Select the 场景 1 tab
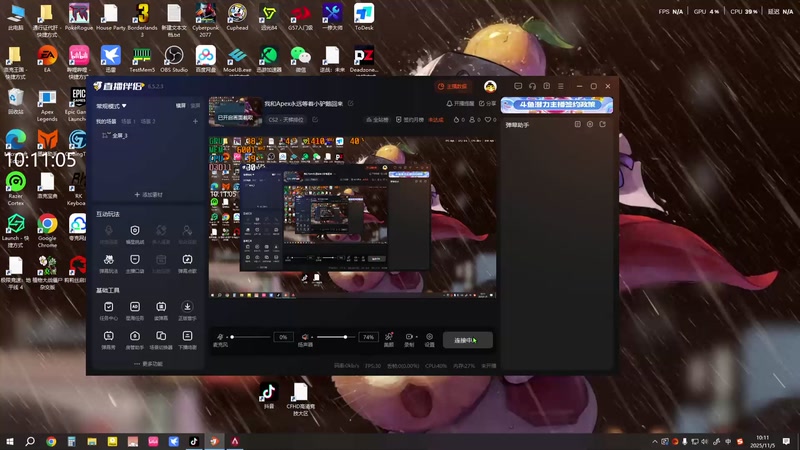This screenshot has height=450, width=800. point(129,121)
